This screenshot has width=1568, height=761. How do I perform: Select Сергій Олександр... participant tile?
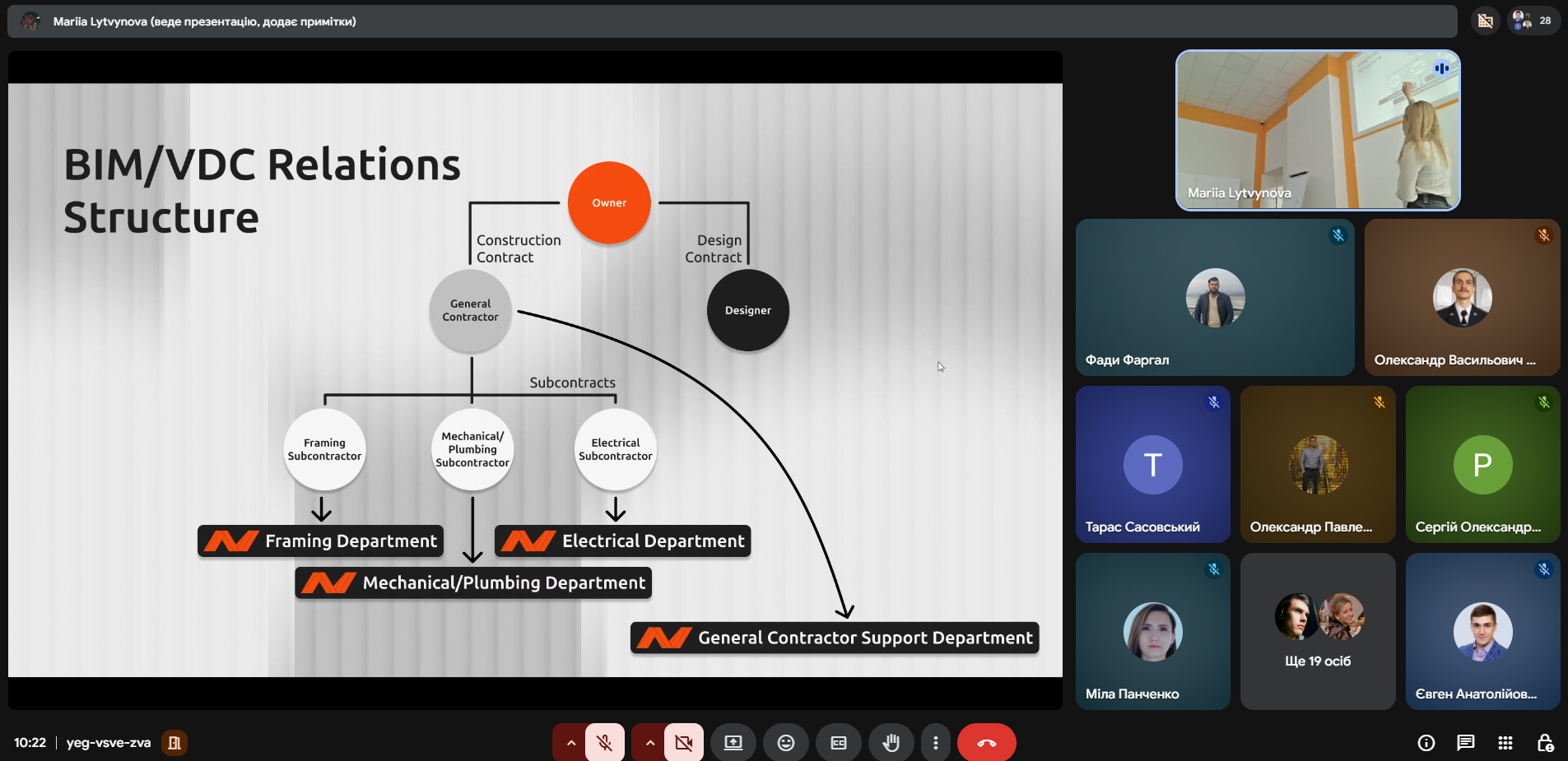(1483, 464)
